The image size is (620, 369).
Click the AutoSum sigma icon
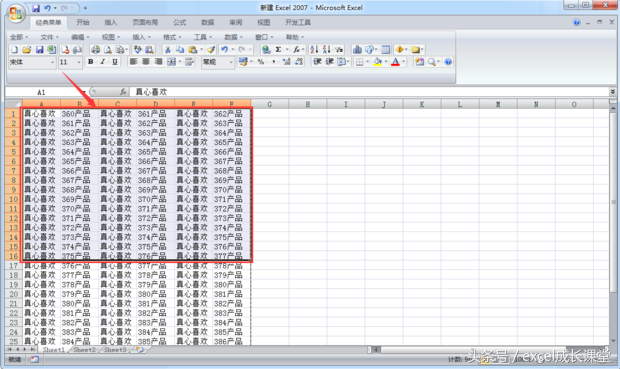pos(278,49)
